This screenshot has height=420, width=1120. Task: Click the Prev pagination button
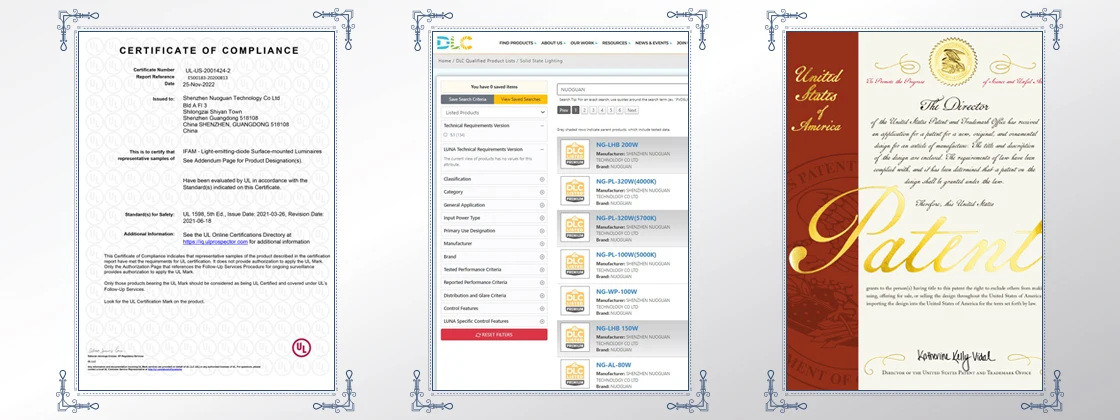tap(564, 111)
